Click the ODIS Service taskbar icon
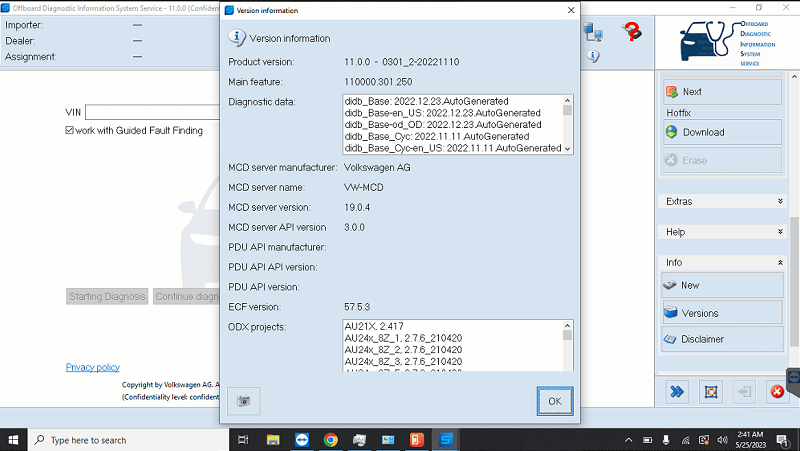The image size is (800, 451). click(446, 440)
